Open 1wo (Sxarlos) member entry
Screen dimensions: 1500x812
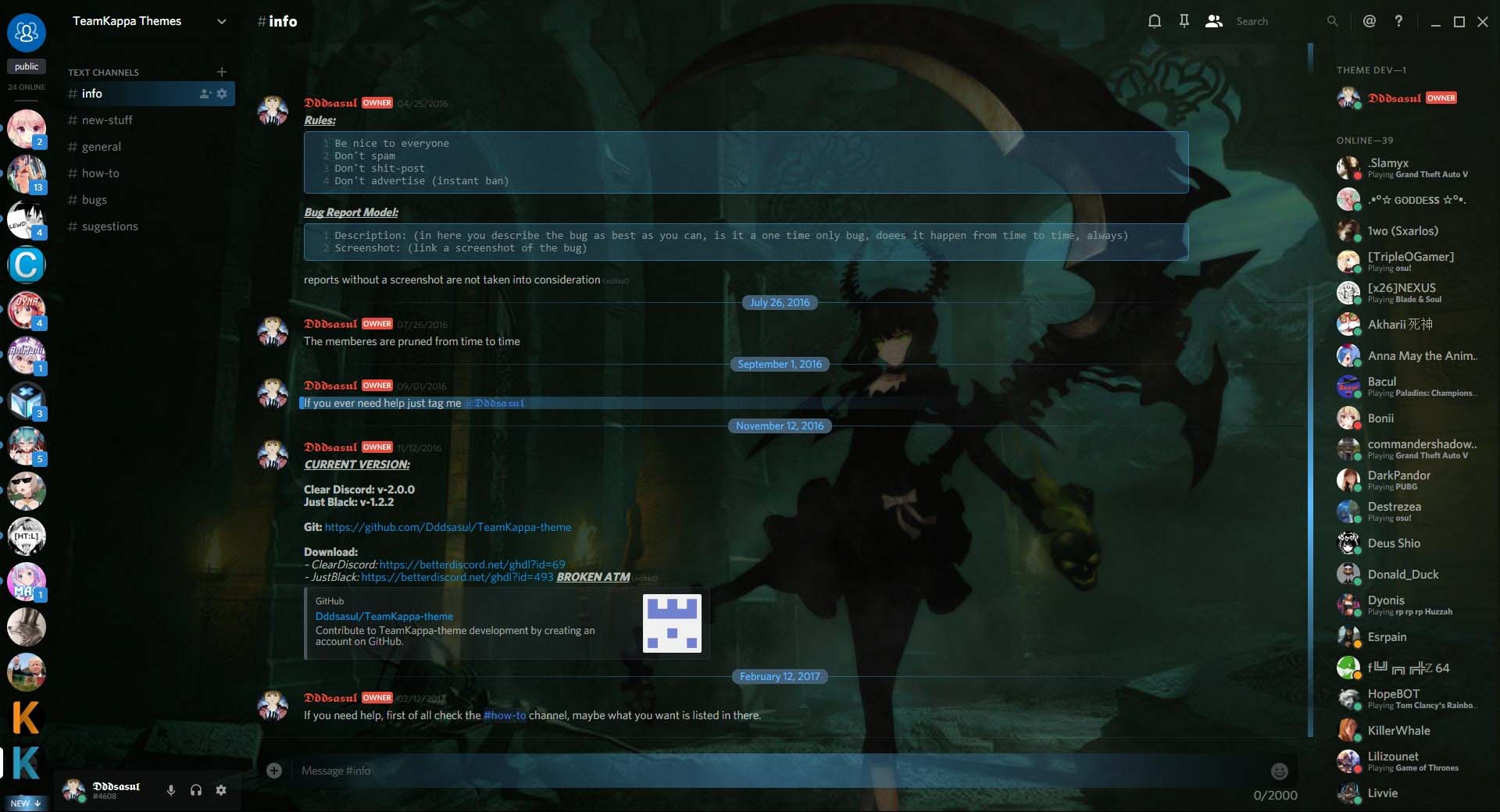(x=1406, y=230)
